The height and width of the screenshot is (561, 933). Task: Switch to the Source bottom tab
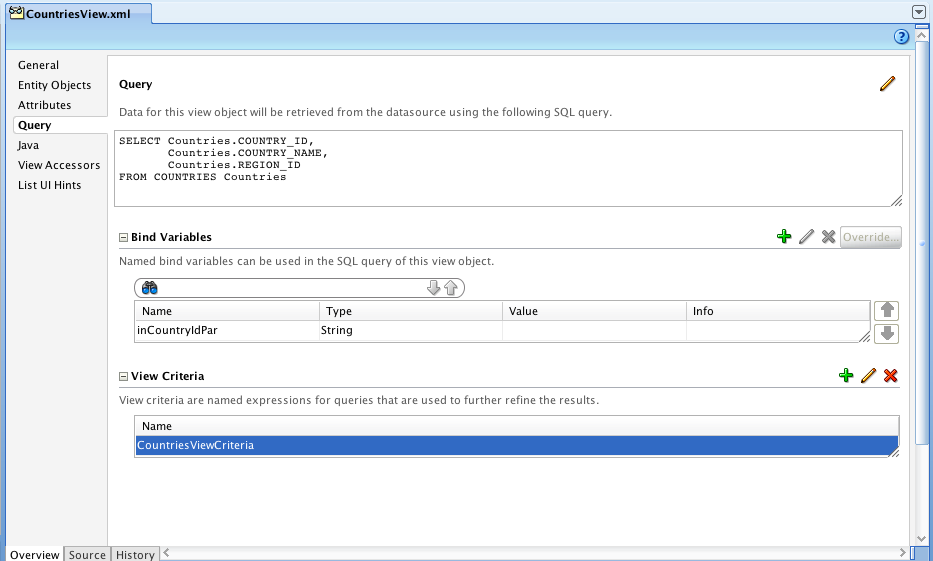(x=87, y=554)
